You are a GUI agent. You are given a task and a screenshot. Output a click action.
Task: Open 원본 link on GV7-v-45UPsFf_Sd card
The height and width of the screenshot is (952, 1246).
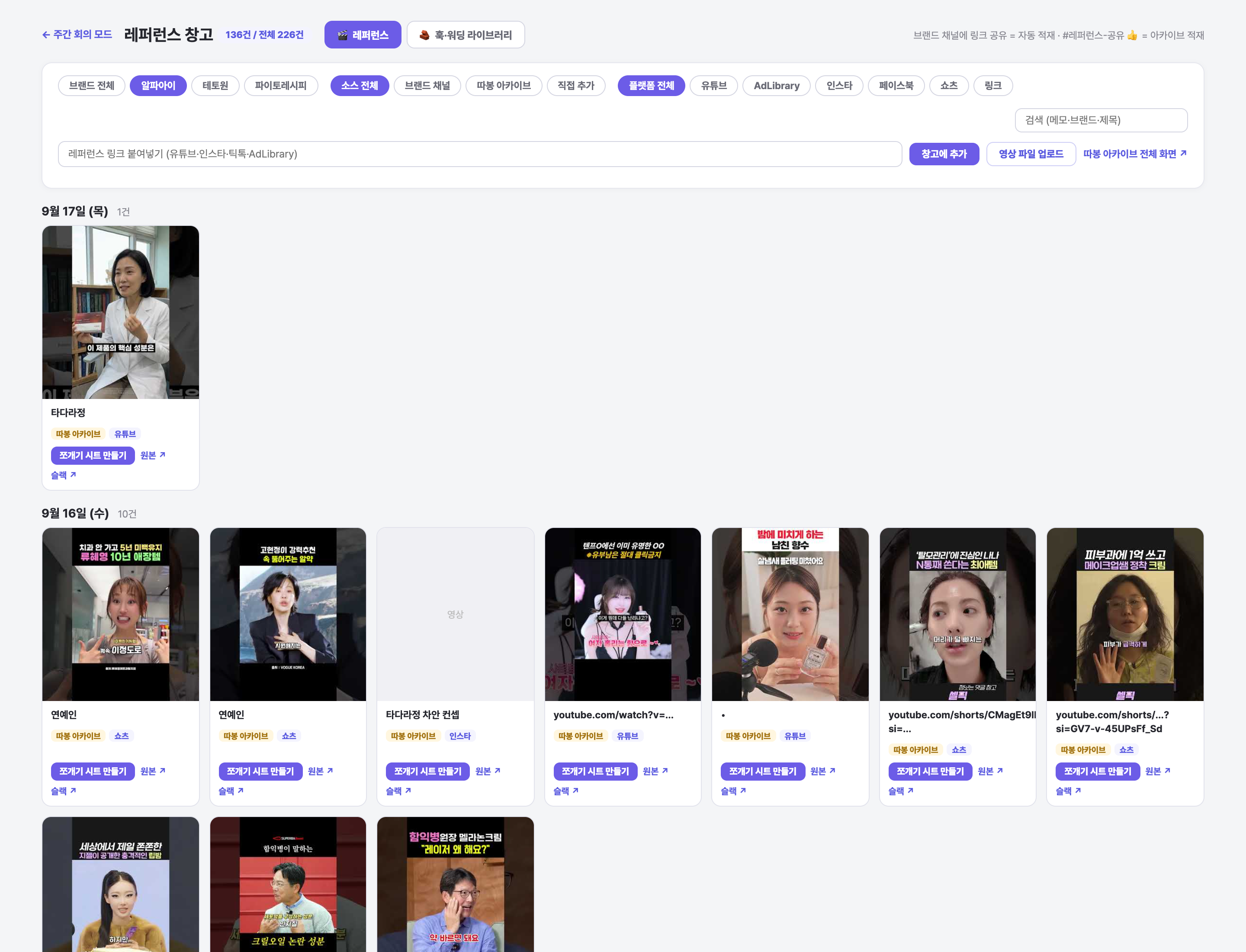(x=1158, y=771)
